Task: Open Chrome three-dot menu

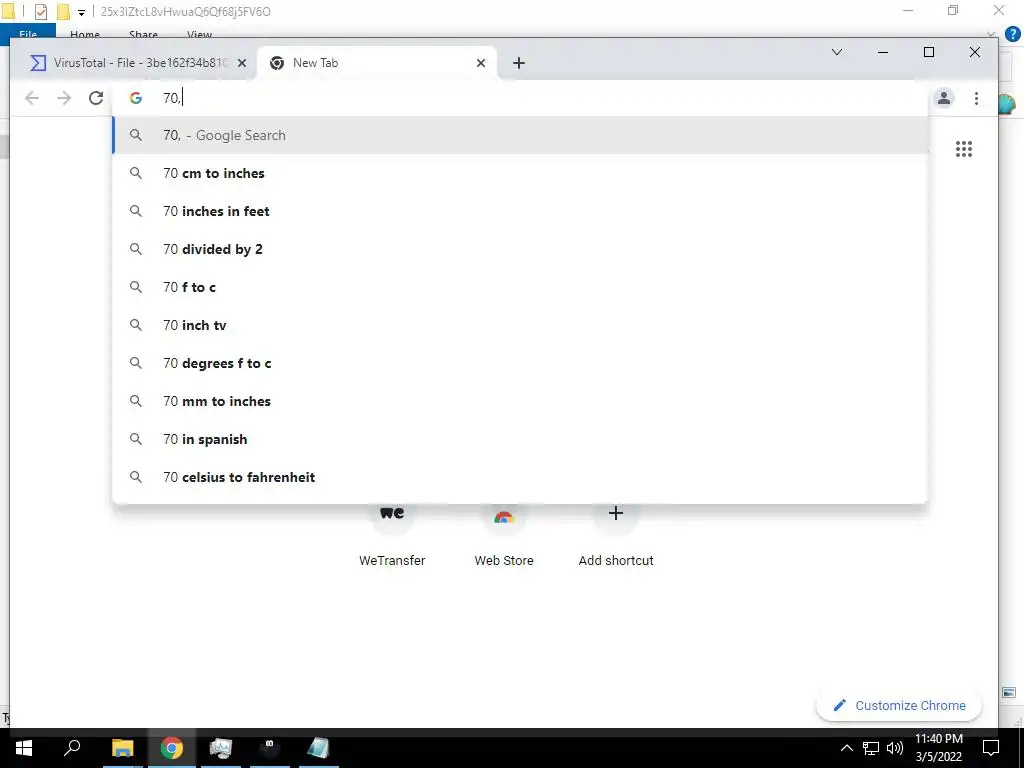Action: click(976, 98)
